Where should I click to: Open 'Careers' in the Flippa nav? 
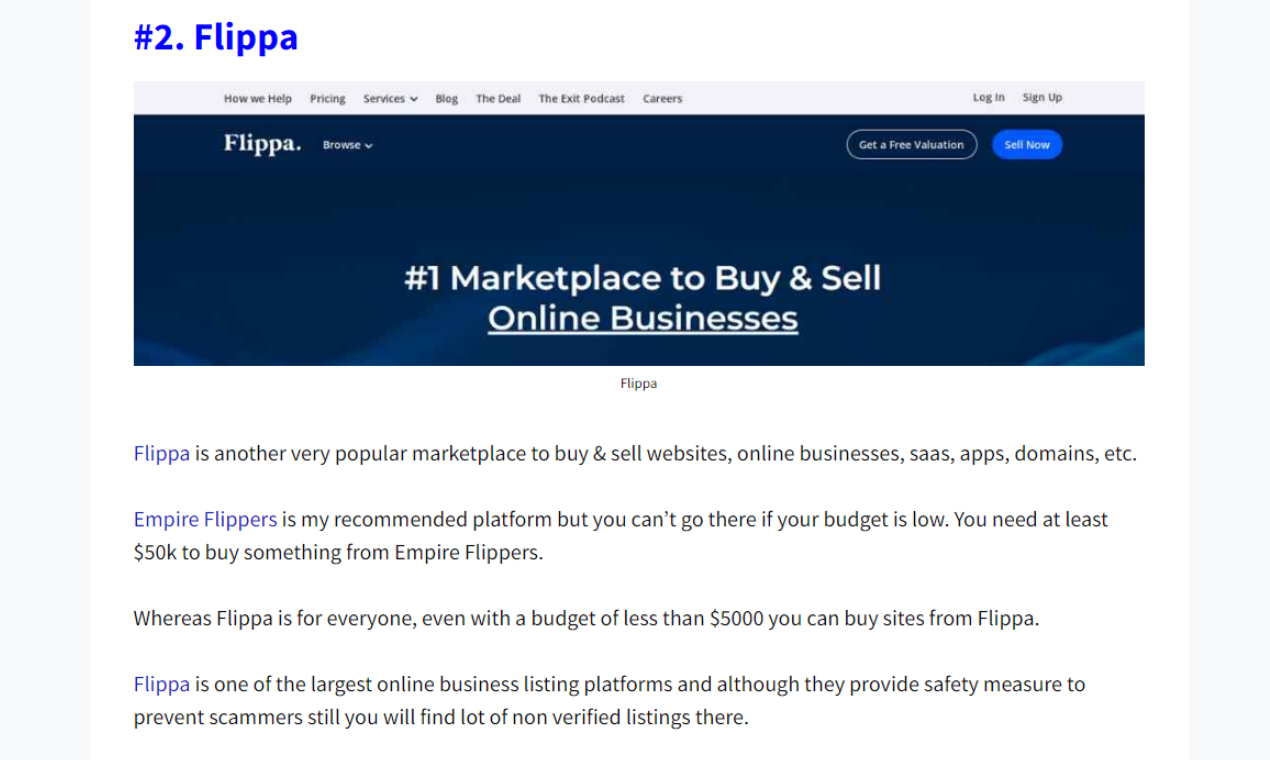click(x=662, y=99)
